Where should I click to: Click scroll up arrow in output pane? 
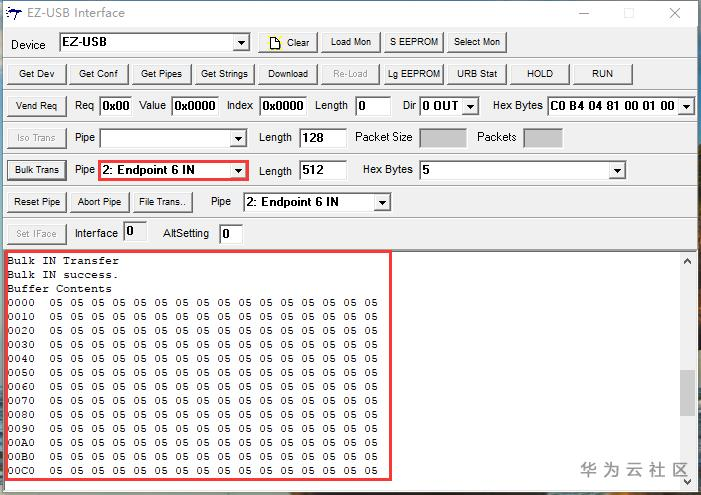687,261
